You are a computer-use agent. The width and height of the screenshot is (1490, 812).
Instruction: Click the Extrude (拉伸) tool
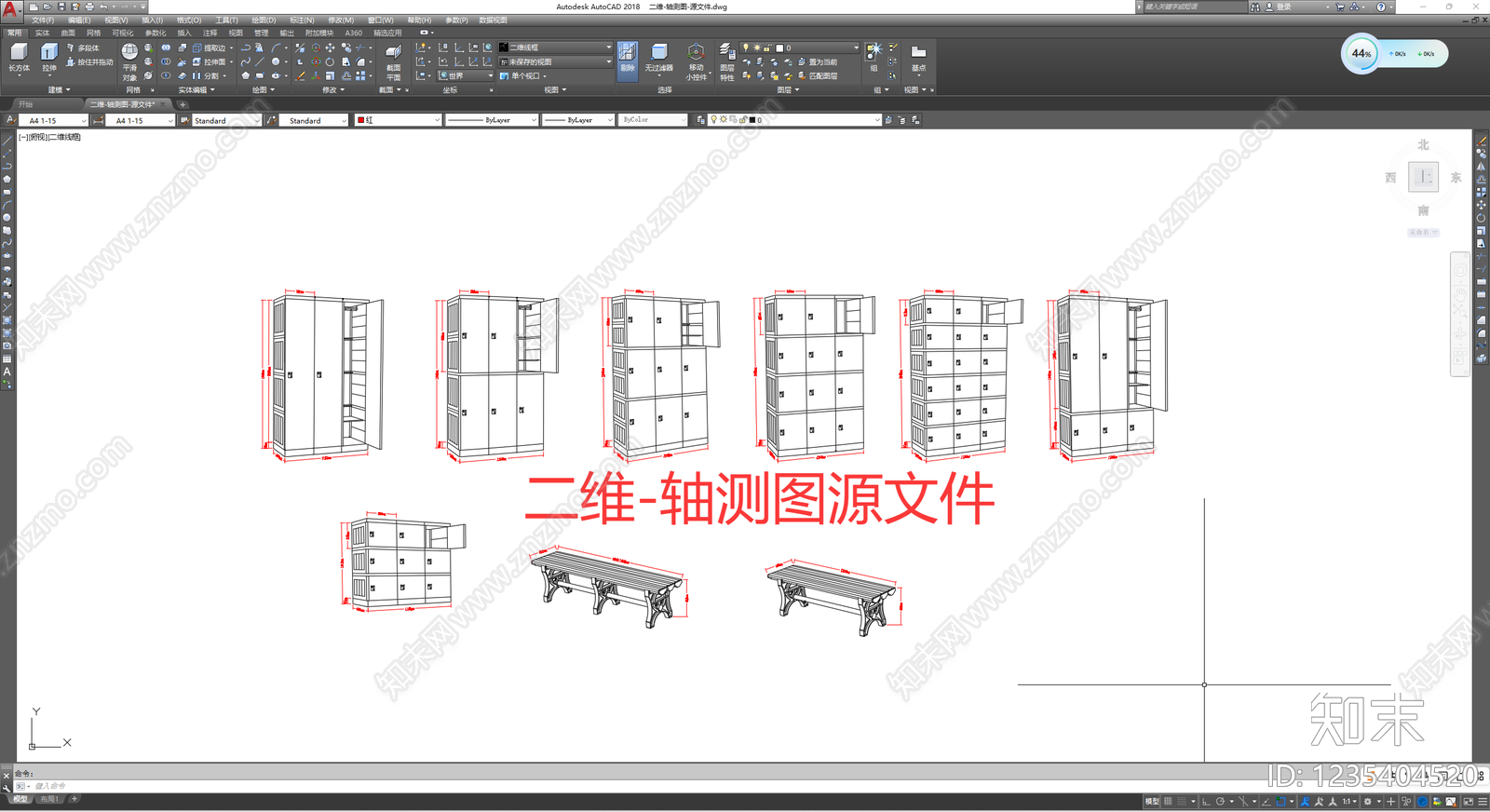pyautogui.click(x=48, y=57)
